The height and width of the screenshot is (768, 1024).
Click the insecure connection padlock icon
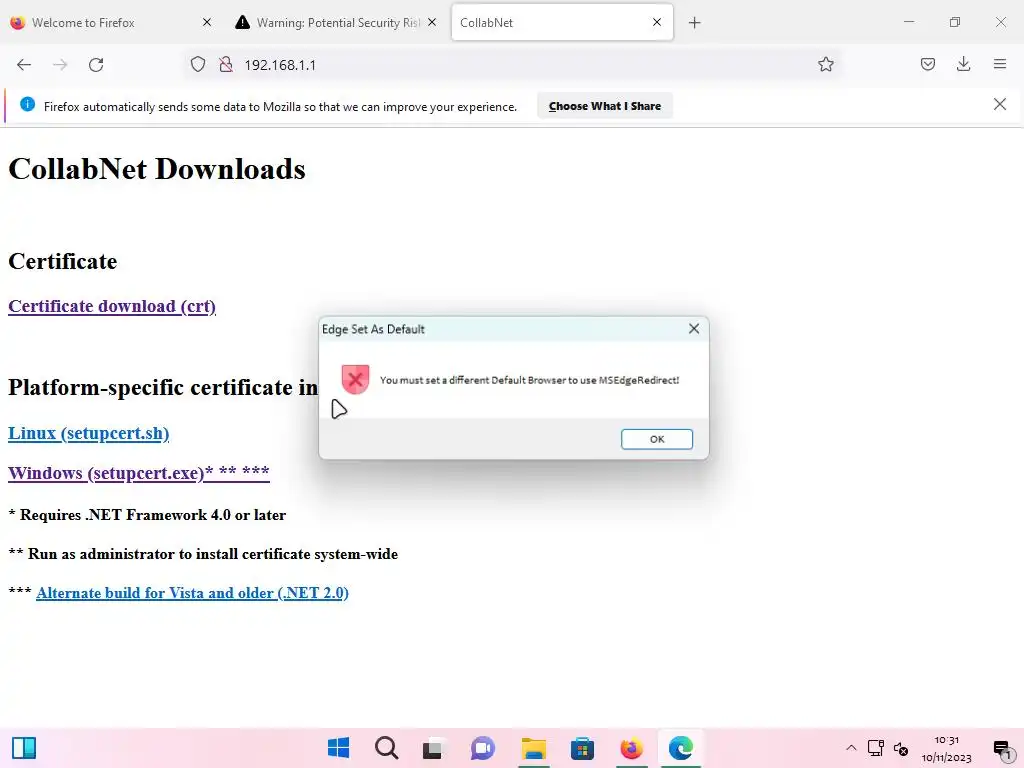click(226, 65)
